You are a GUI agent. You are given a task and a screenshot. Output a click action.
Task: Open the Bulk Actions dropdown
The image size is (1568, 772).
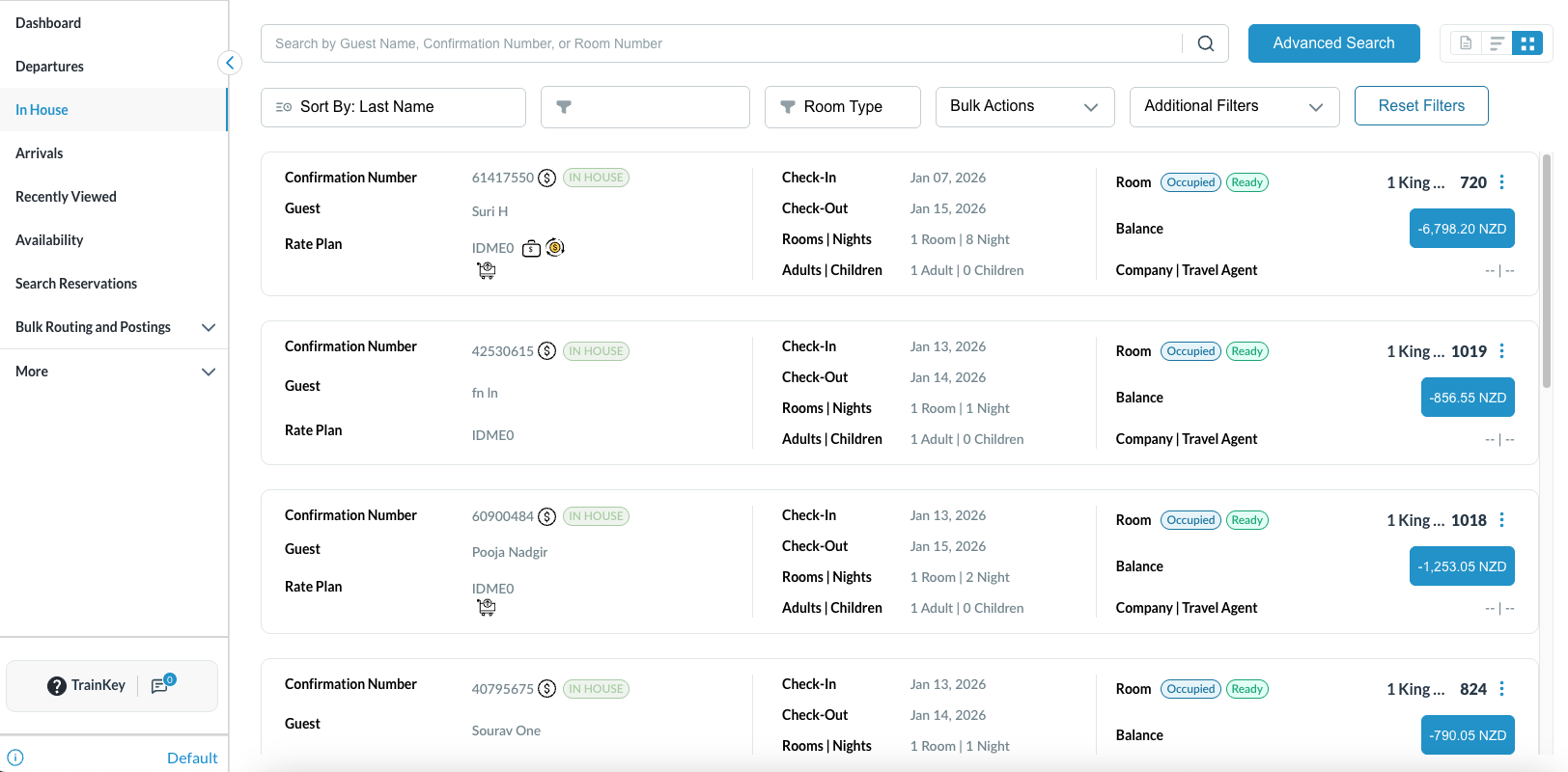(x=1024, y=106)
